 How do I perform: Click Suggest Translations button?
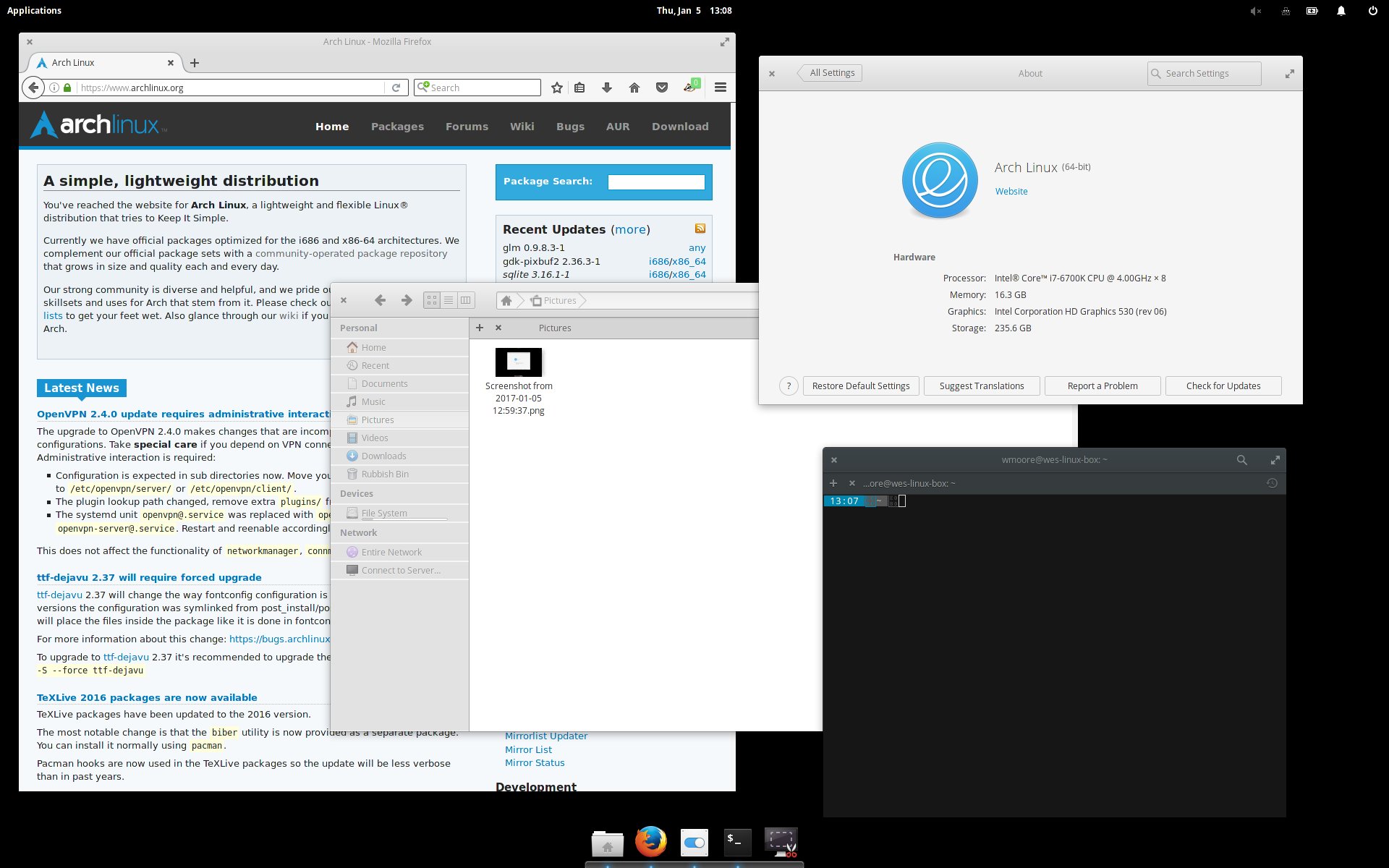pyautogui.click(x=982, y=386)
